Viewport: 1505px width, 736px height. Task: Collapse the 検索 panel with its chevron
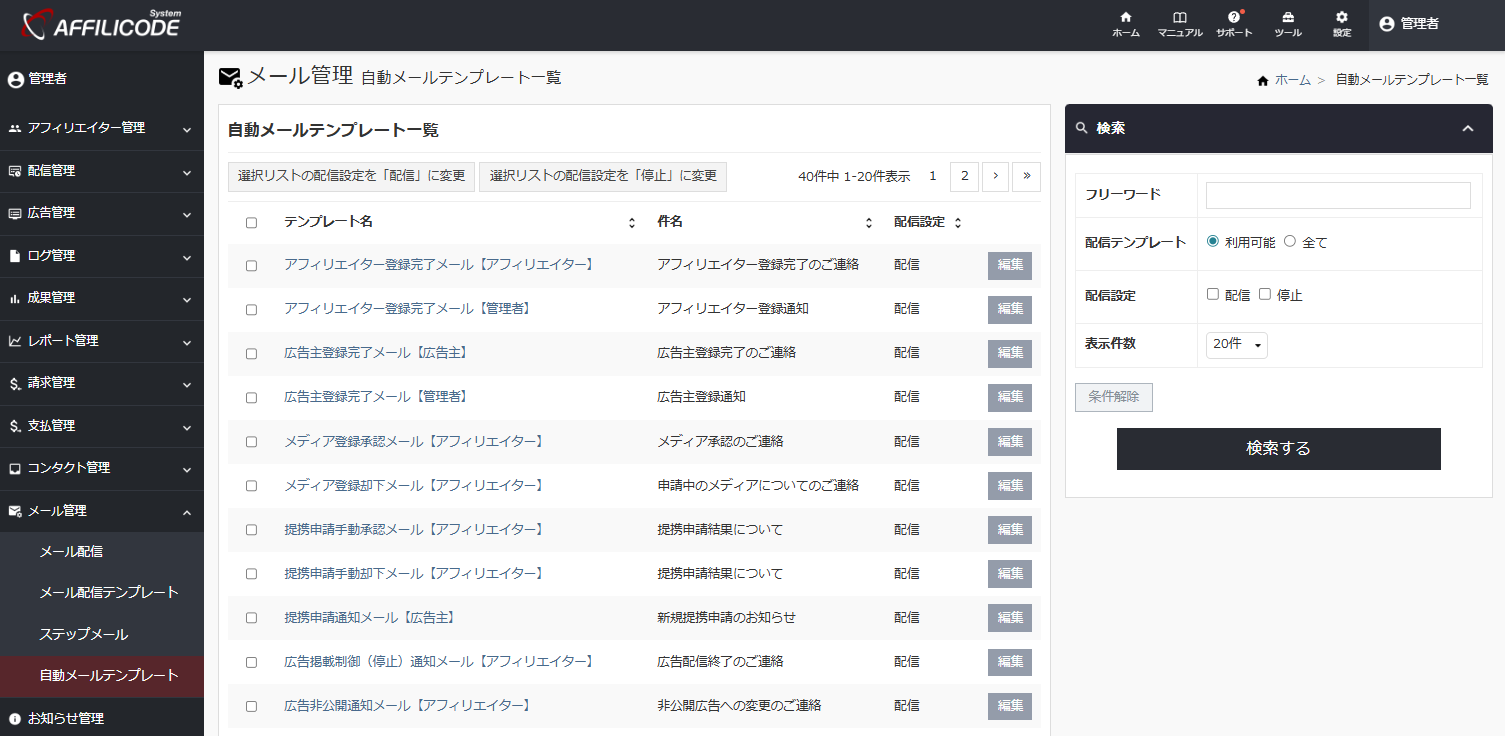coord(1468,128)
